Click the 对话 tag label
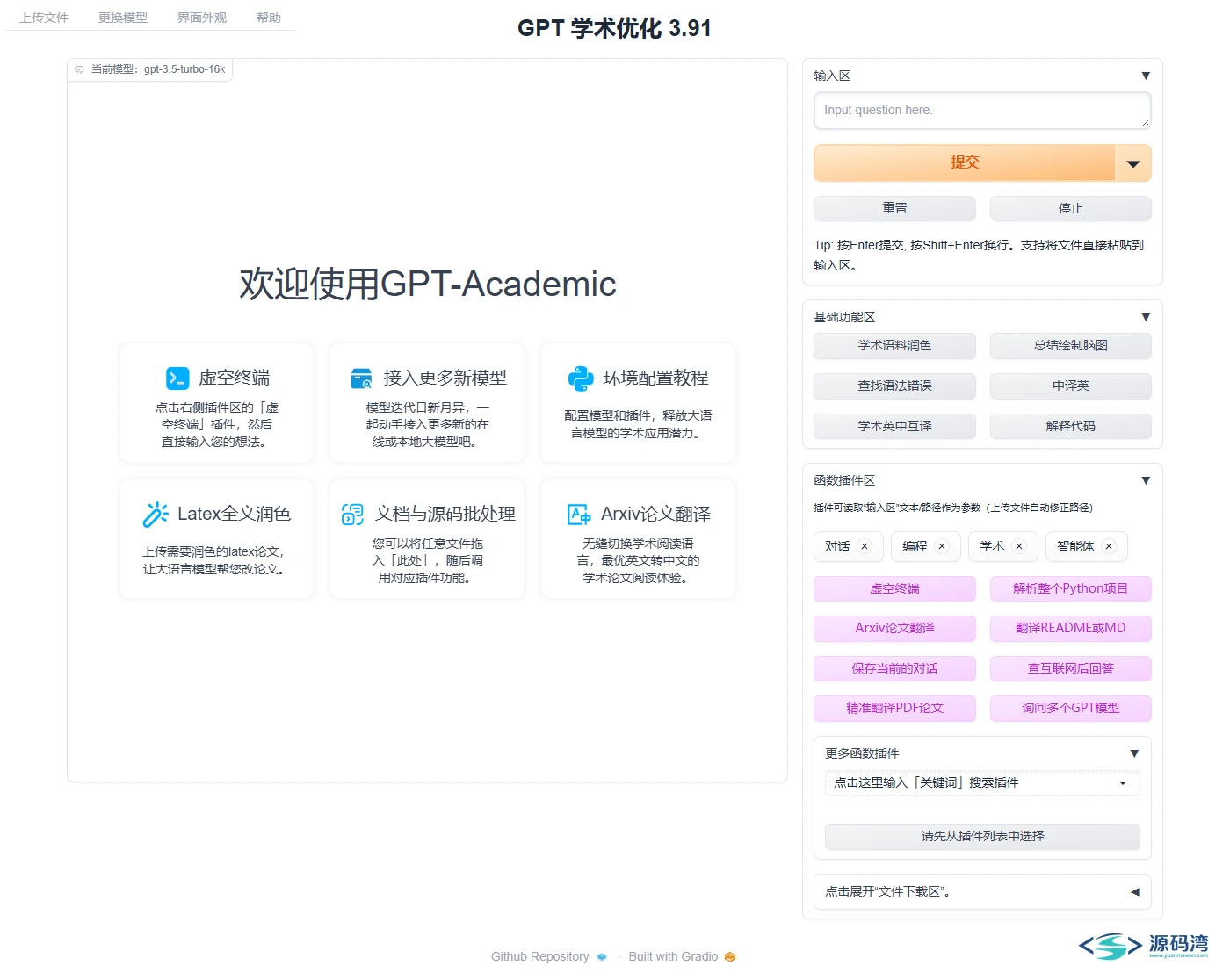1230x980 pixels. point(837,546)
